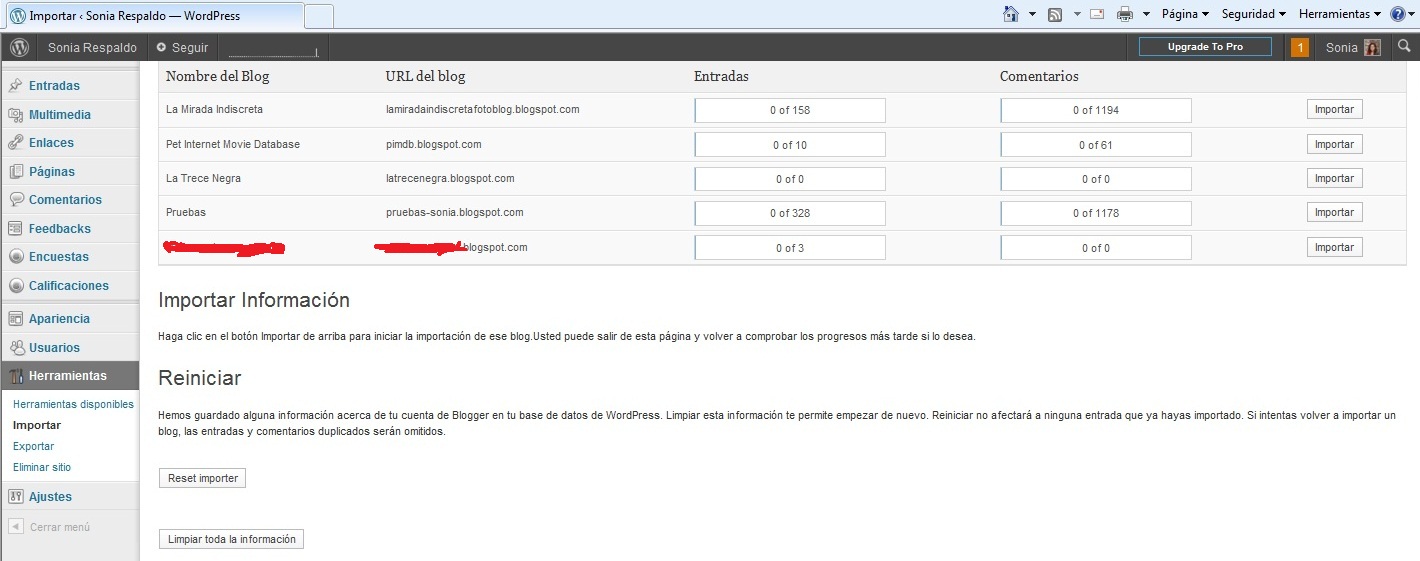Screen dimensions: 1420x561
Task: Expand the browser Herramientas dropdown menu
Action: pos(1339,14)
